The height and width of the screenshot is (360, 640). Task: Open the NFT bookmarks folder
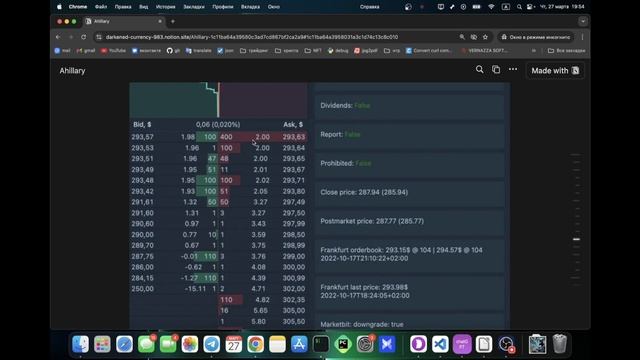tap(313, 51)
